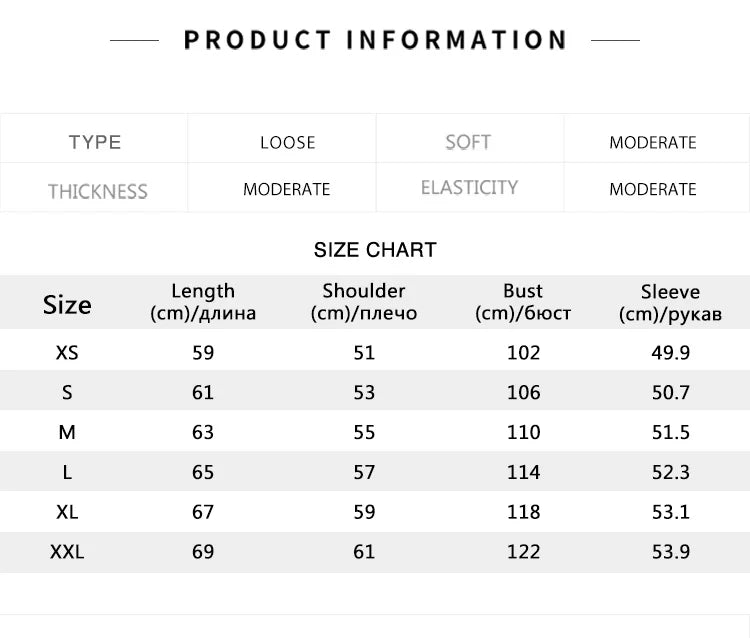The height and width of the screenshot is (638, 750).
Task: Click the Shoulder (cm) column header
Action: point(364,302)
